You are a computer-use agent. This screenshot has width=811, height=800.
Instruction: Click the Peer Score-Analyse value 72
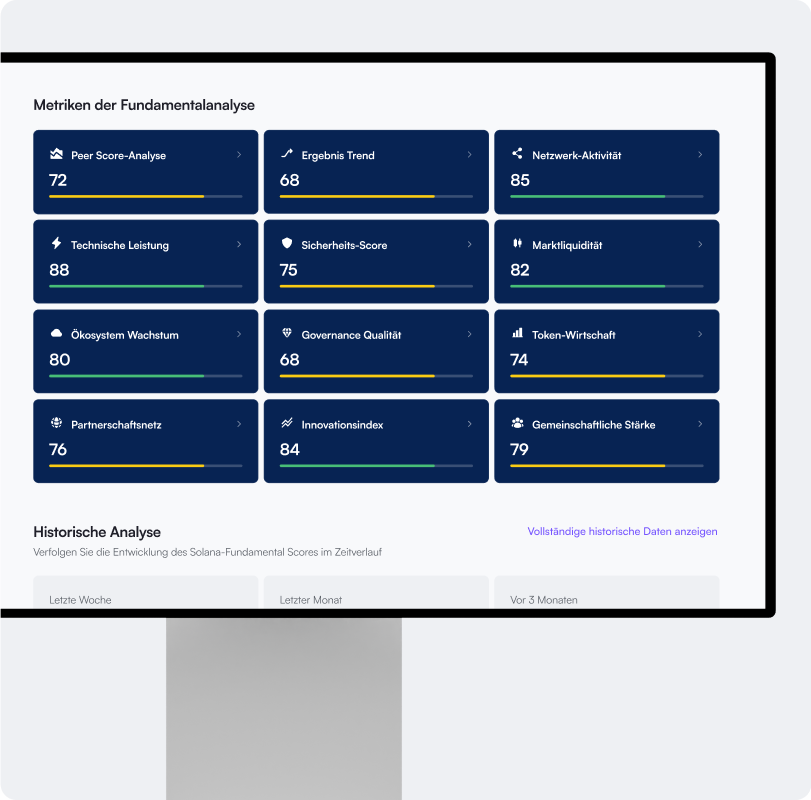click(x=58, y=180)
